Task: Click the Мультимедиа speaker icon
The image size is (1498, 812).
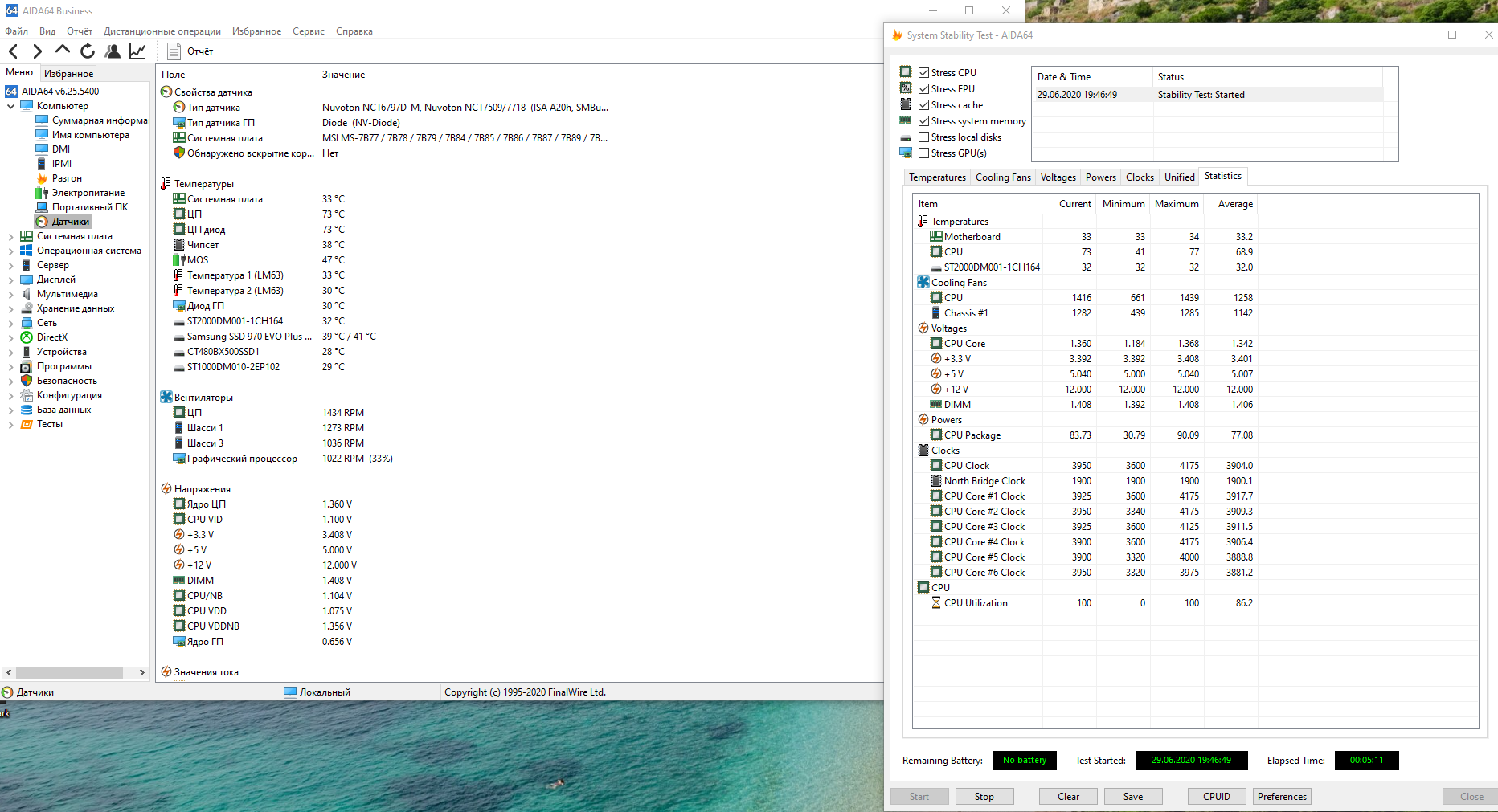Action: pos(27,294)
